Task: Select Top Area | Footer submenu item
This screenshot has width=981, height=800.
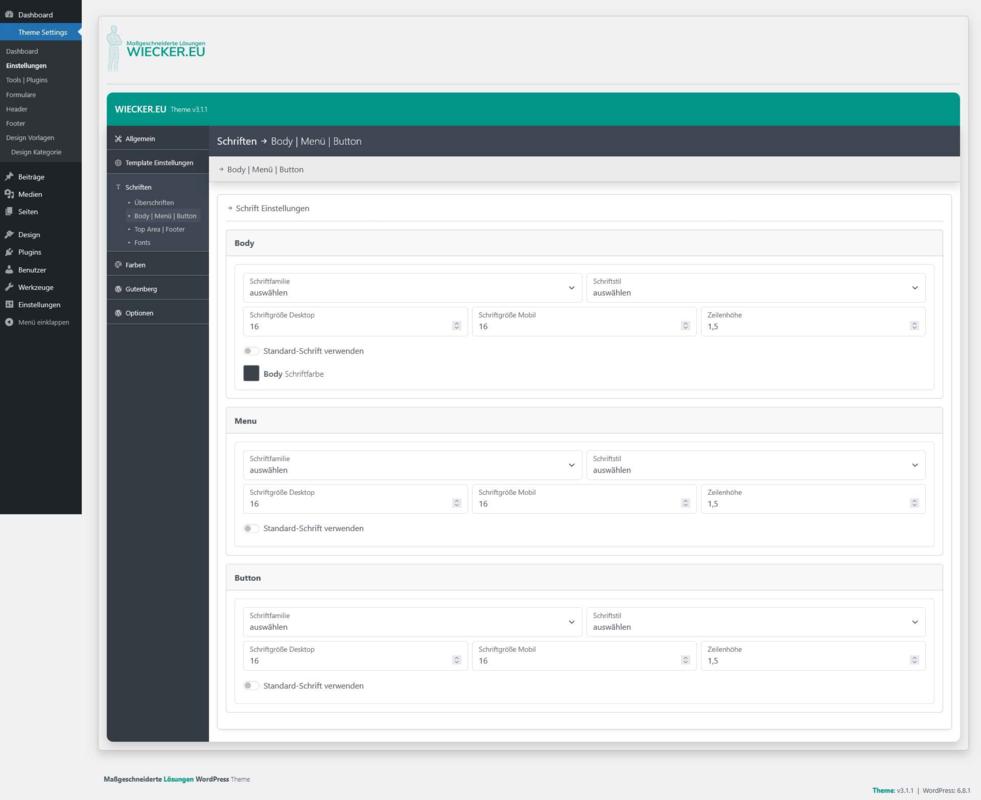Action: 160,230
